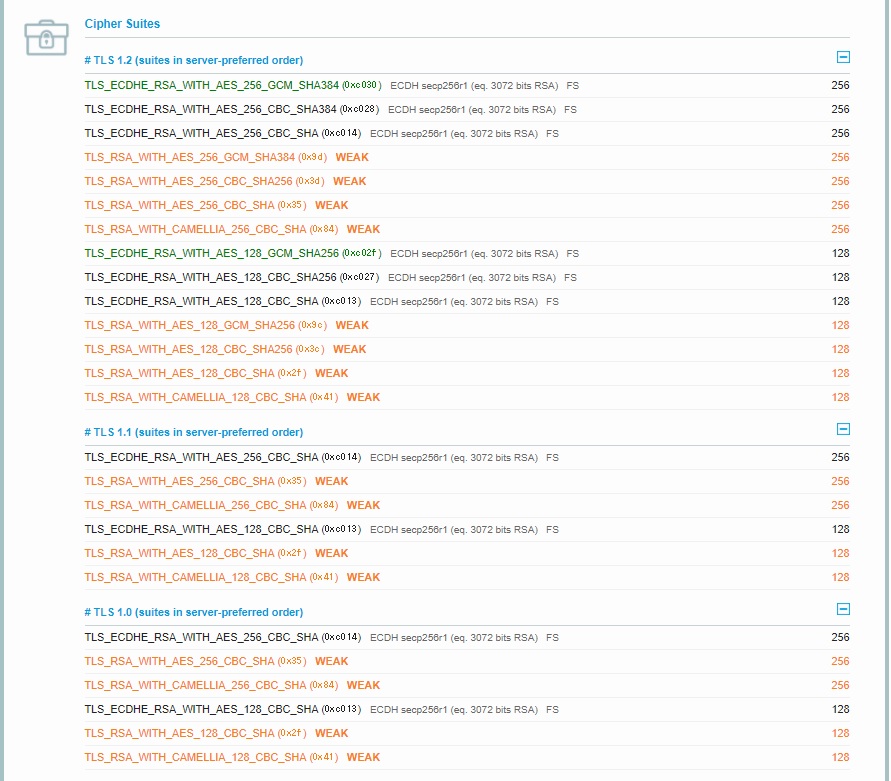Click the (0xc02f) hex code
Viewport: 891px width, 781px height.
pyautogui.click(x=361, y=253)
